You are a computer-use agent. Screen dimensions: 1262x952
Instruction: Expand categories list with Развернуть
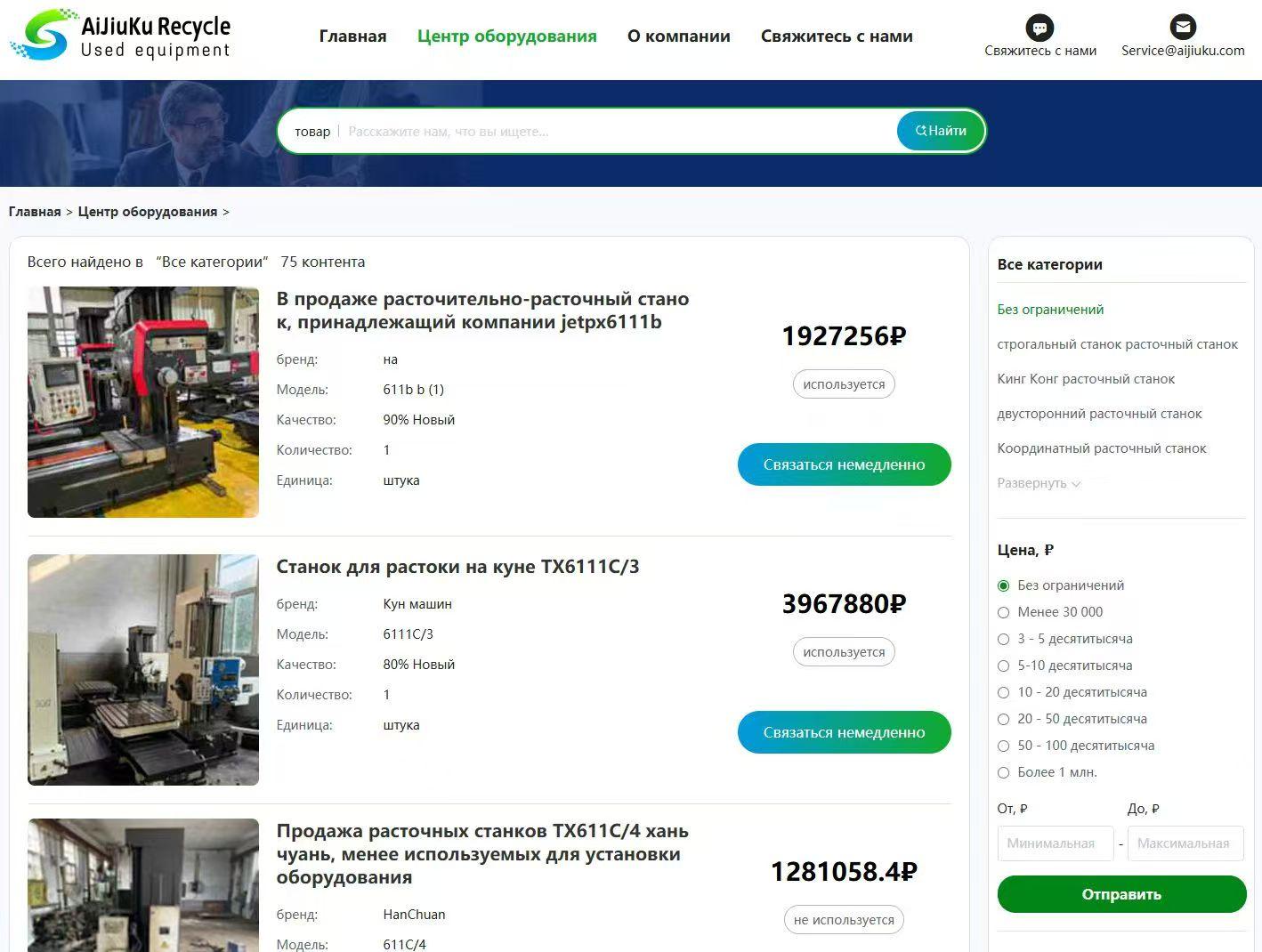(1038, 483)
